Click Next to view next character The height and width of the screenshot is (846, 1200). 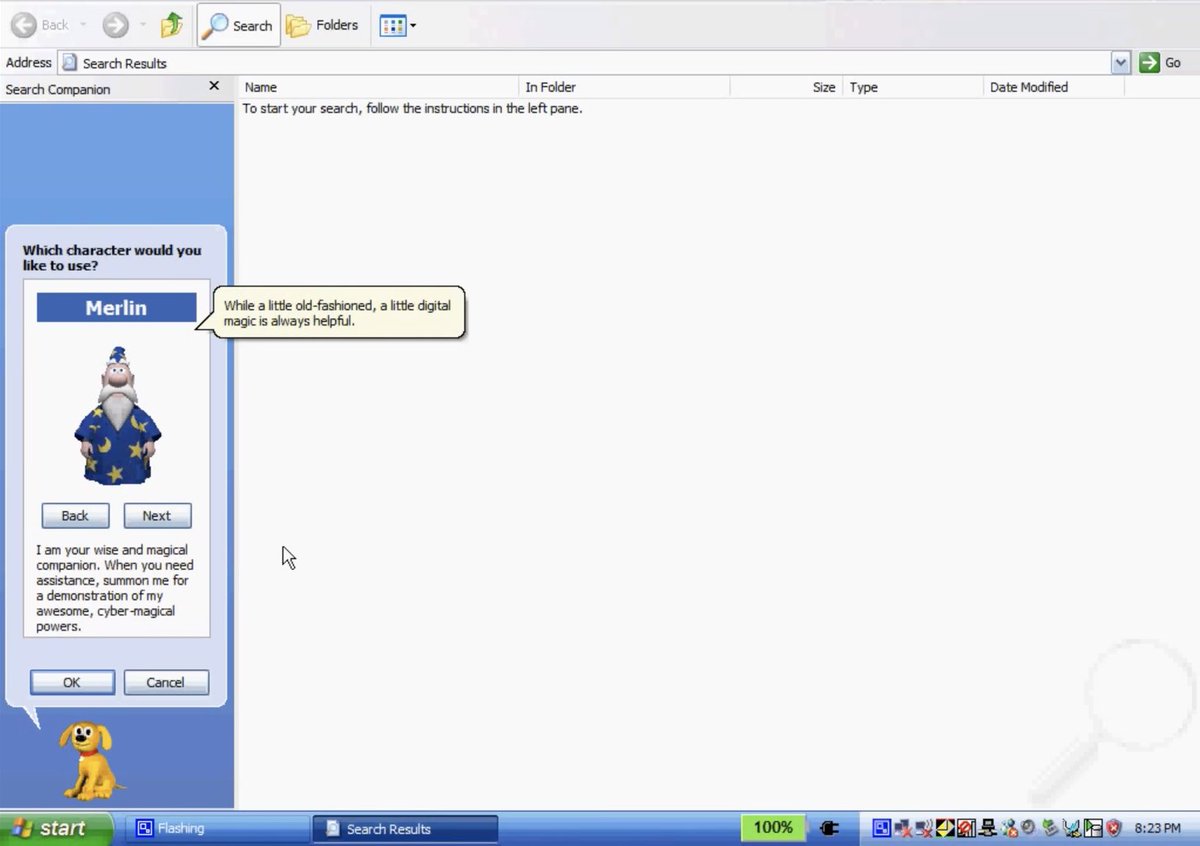pos(157,515)
